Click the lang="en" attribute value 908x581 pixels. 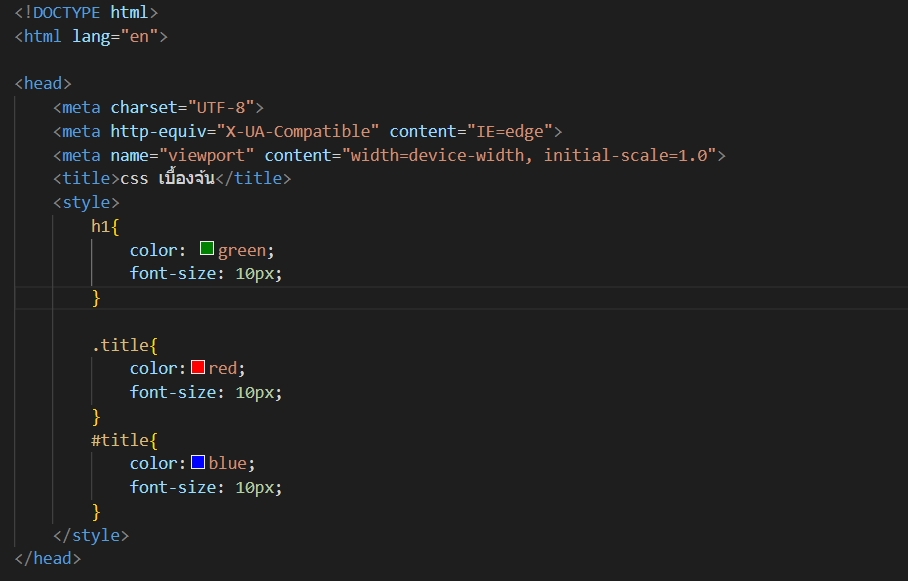coord(143,36)
